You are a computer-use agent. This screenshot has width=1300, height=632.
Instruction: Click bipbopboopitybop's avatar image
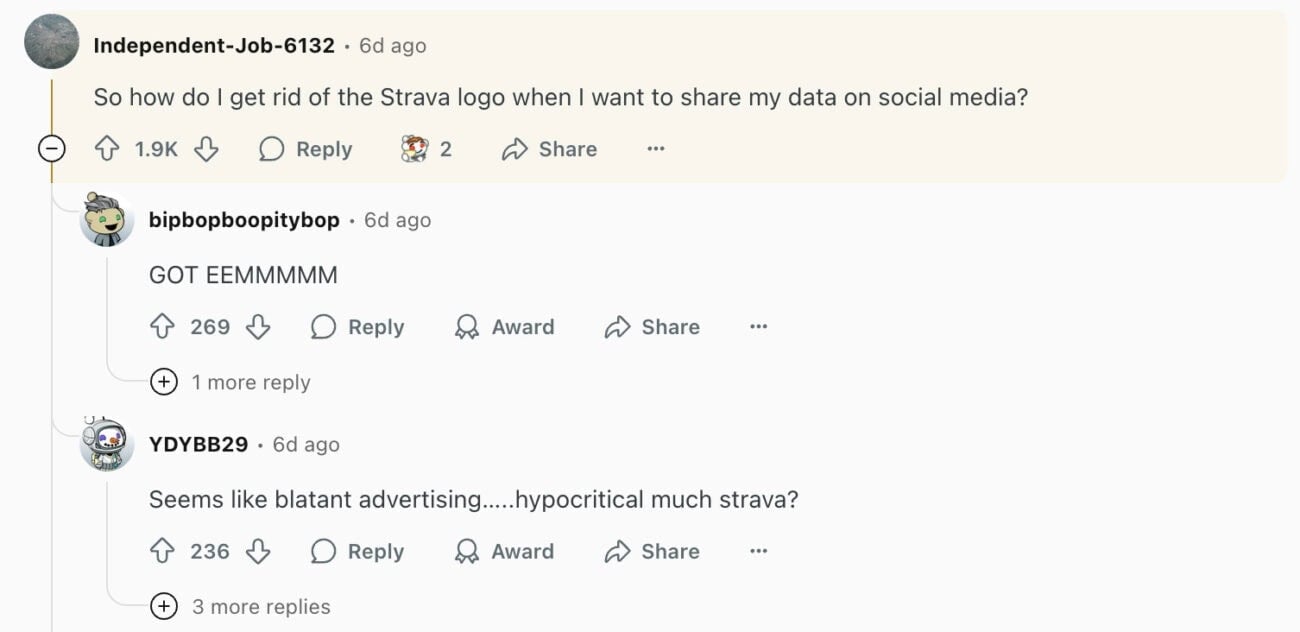coord(107,220)
